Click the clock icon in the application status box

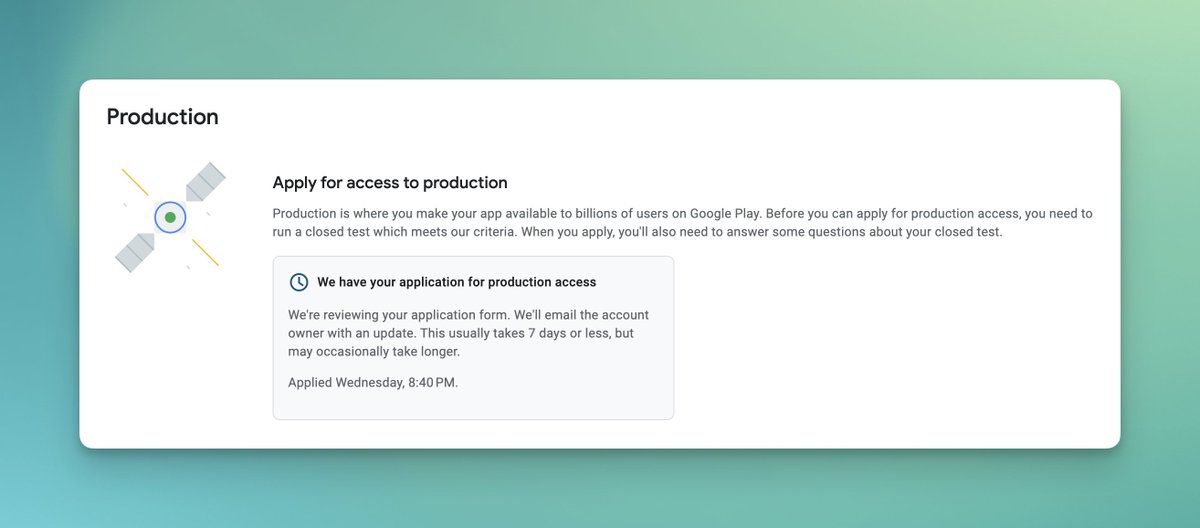[x=298, y=282]
